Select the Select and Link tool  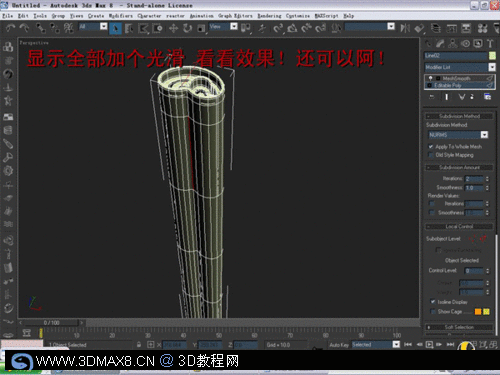tap(41, 28)
